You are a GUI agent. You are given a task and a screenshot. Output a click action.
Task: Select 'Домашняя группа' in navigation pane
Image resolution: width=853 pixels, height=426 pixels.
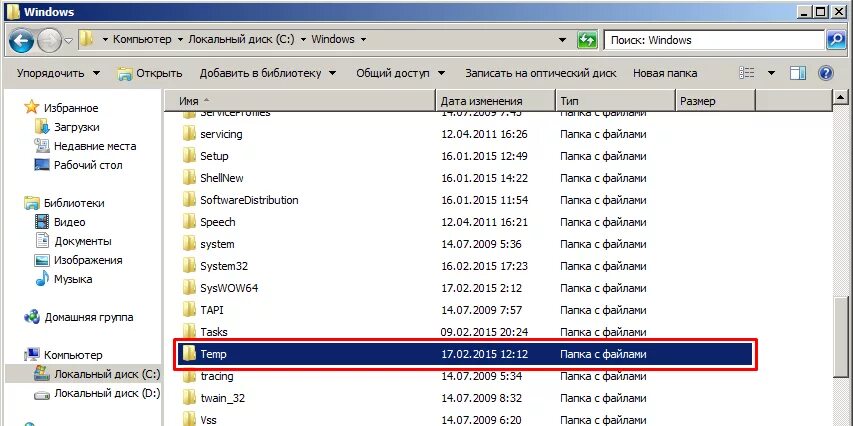pos(89,317)
